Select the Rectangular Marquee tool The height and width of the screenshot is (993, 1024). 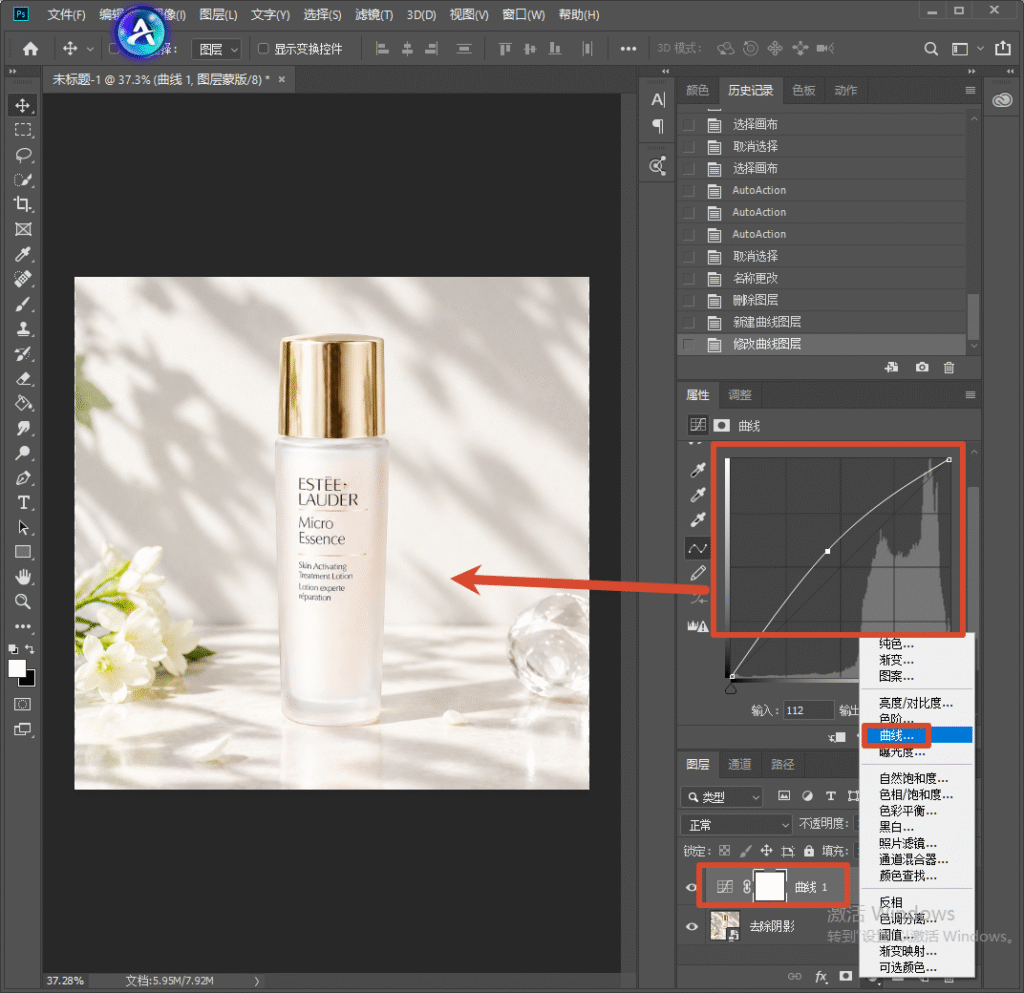click(23, 130)
